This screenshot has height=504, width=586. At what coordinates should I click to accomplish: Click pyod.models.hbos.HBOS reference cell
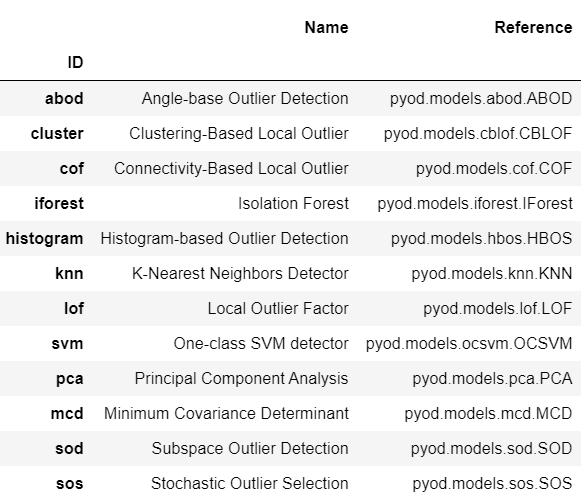(481, 239)
